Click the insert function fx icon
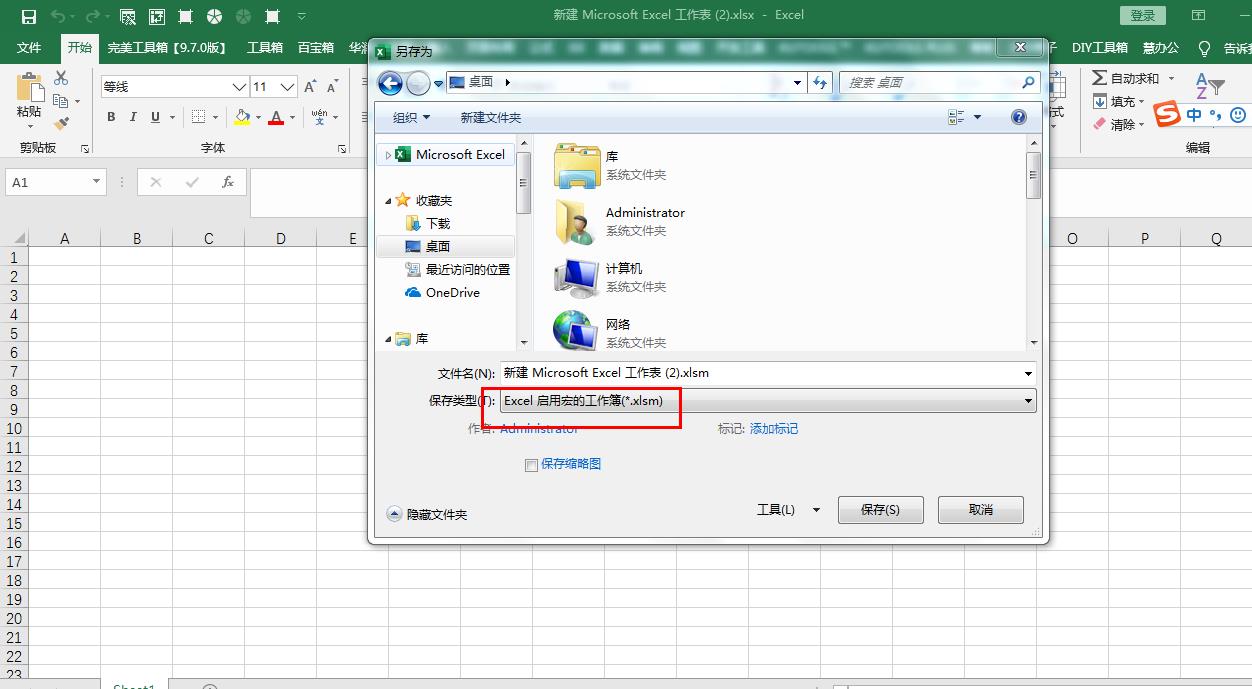Viewport: 1252px width, 689px height. (228, 182)
